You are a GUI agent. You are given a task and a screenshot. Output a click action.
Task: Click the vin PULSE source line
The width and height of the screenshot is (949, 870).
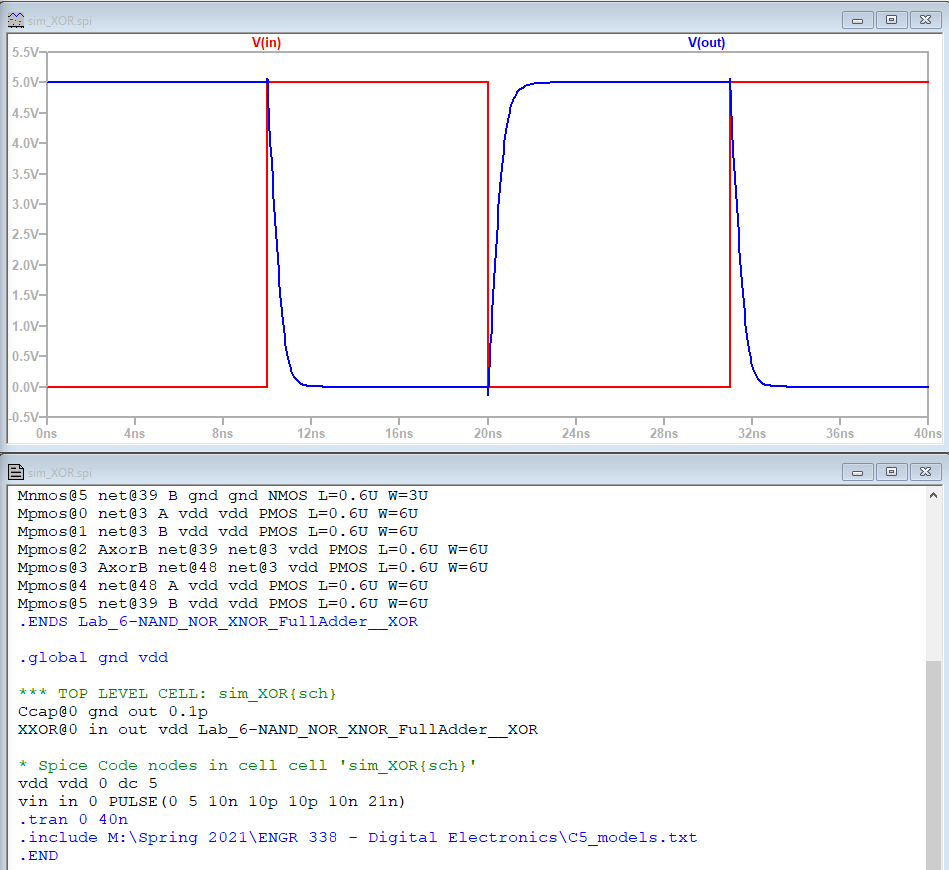click(x=212, y=802)
